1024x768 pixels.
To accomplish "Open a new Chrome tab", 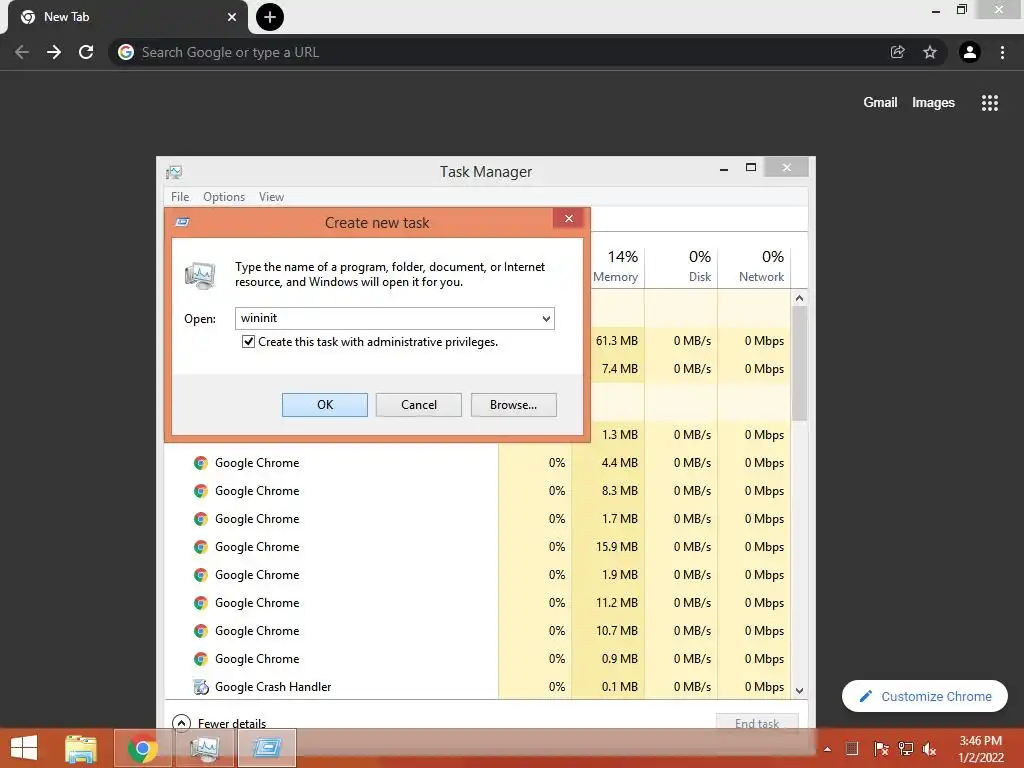I will (270, 17).
